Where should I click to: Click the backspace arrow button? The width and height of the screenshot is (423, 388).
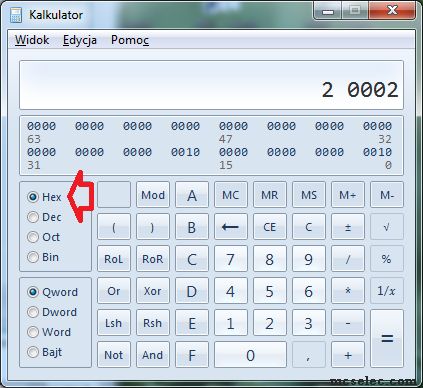click(x=231, y=227)
